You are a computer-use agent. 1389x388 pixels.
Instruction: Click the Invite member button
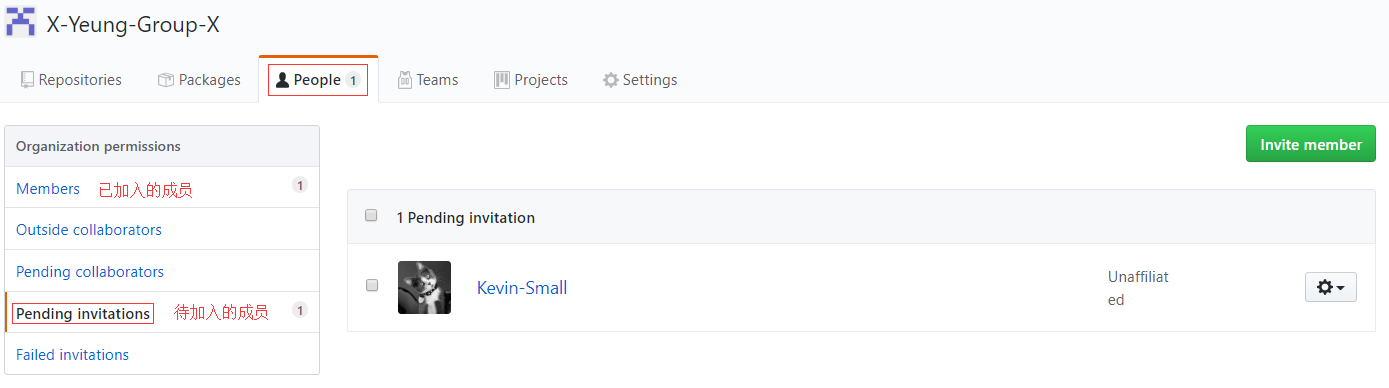pyautogui.click(x=1311, y=144)
